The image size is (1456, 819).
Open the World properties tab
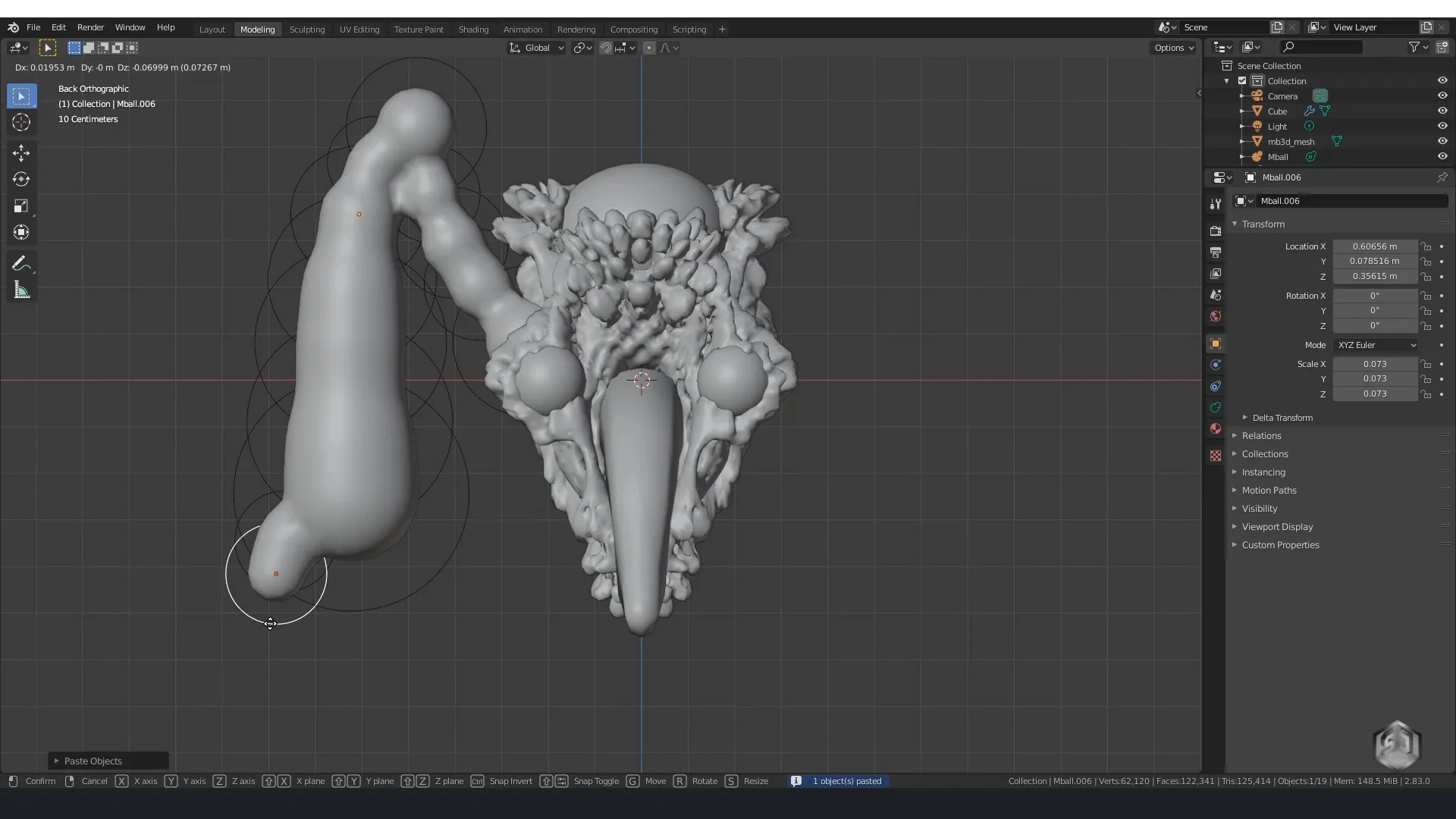point(1216,316)
